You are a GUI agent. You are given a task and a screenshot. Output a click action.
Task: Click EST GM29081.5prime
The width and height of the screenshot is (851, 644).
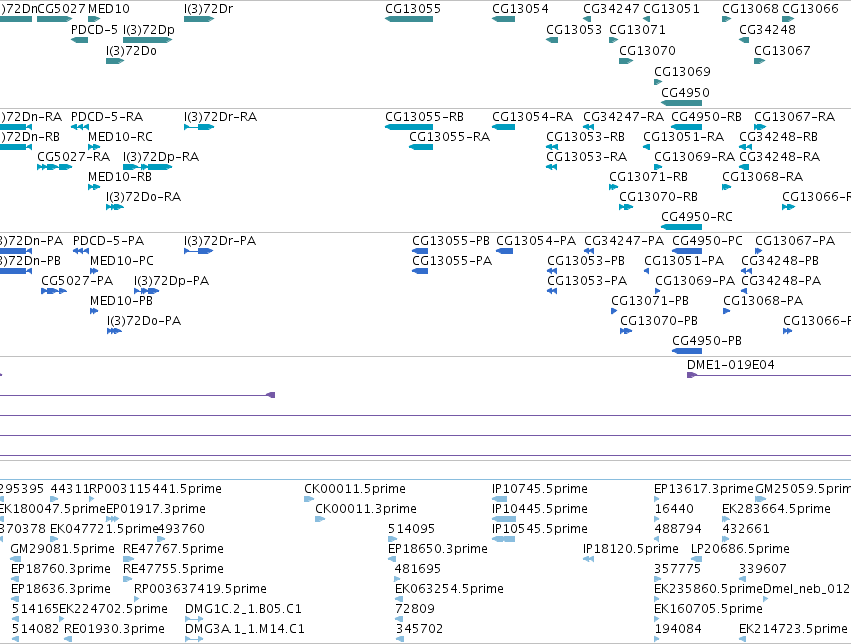click(x=62, y=549)
